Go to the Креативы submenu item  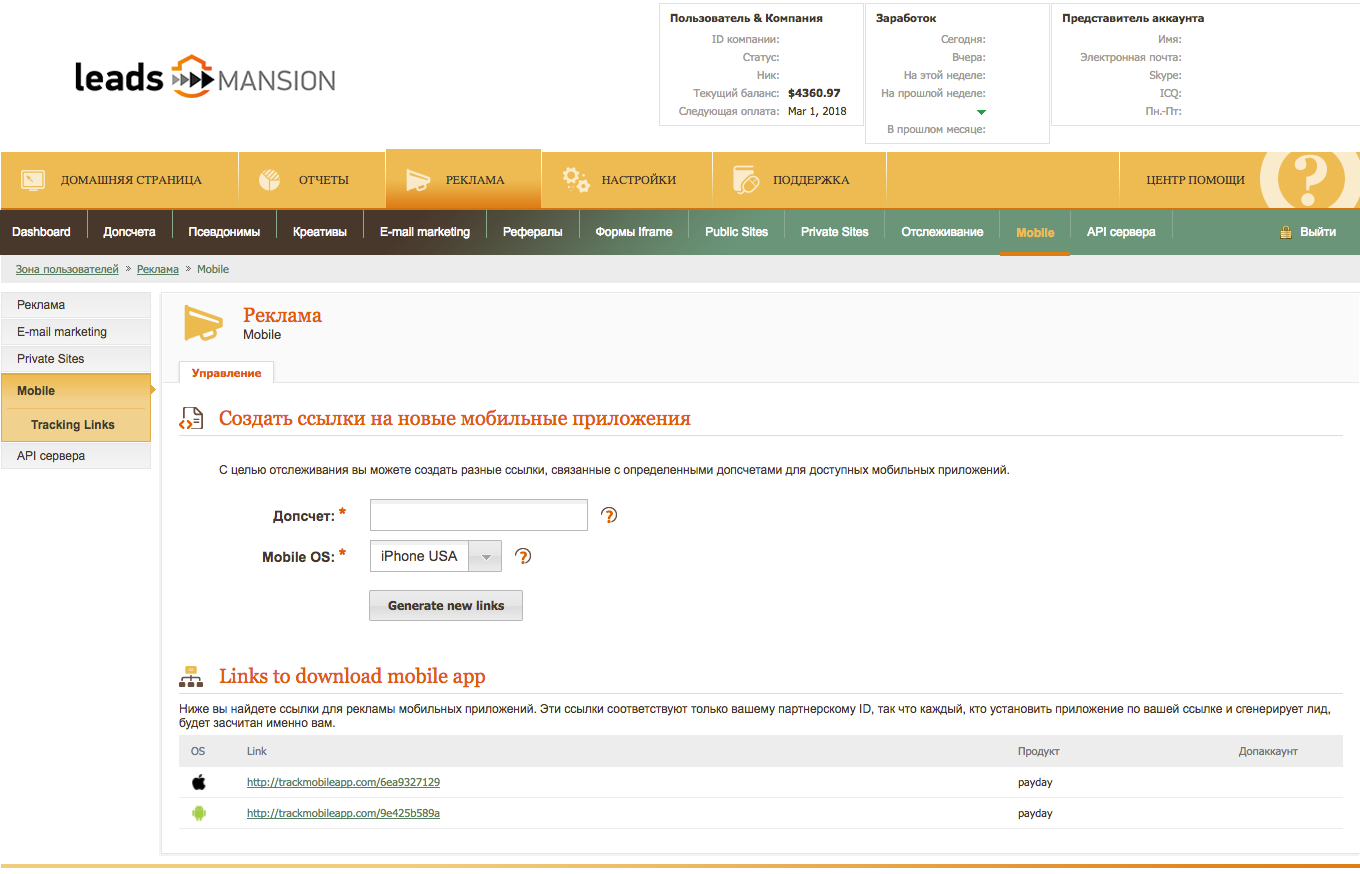[x=320, y=232]
